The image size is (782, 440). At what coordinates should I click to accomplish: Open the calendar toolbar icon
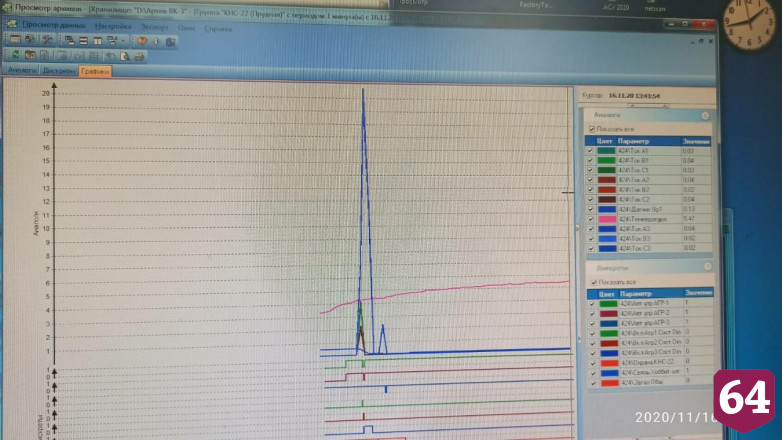15,39
